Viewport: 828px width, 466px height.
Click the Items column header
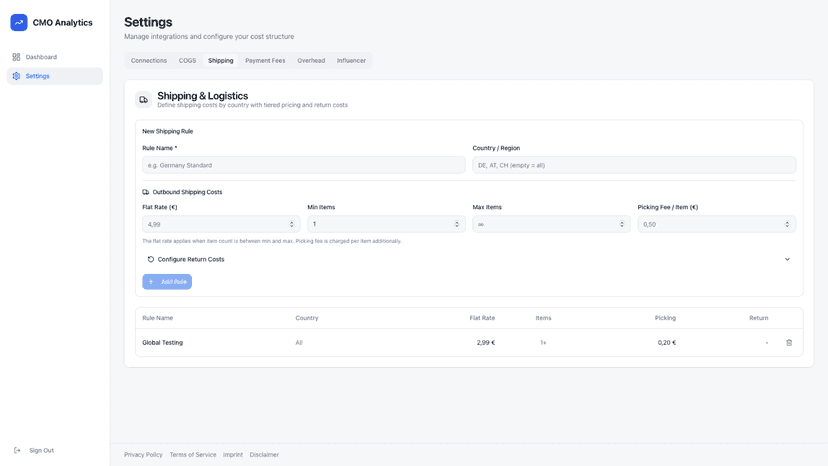(x=543, y=318)
